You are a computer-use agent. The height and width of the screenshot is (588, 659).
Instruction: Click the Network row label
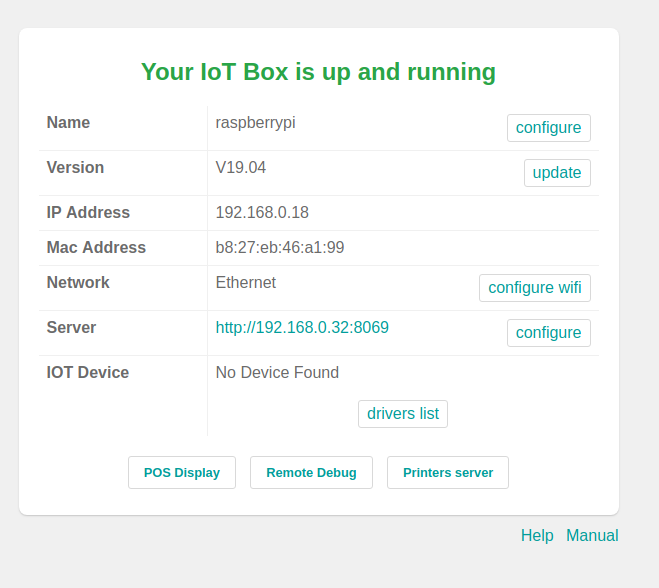point(78,282)
